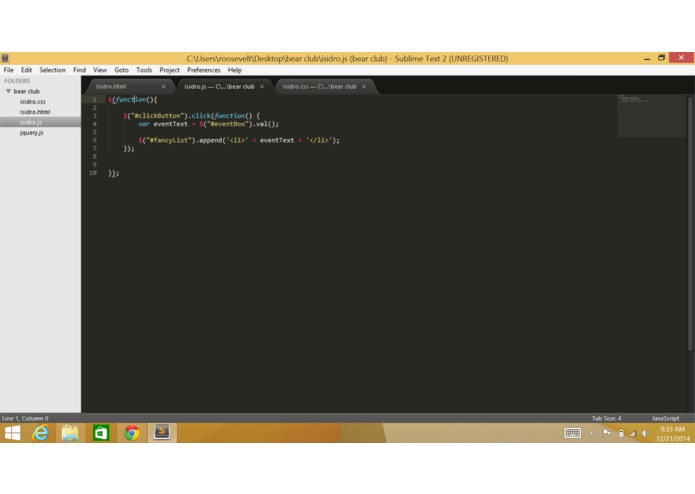Screen dimensions: 695x494
Task: Place cursor on the #fancyList append line
Action: pyautogui.click(x=238, y=140)
